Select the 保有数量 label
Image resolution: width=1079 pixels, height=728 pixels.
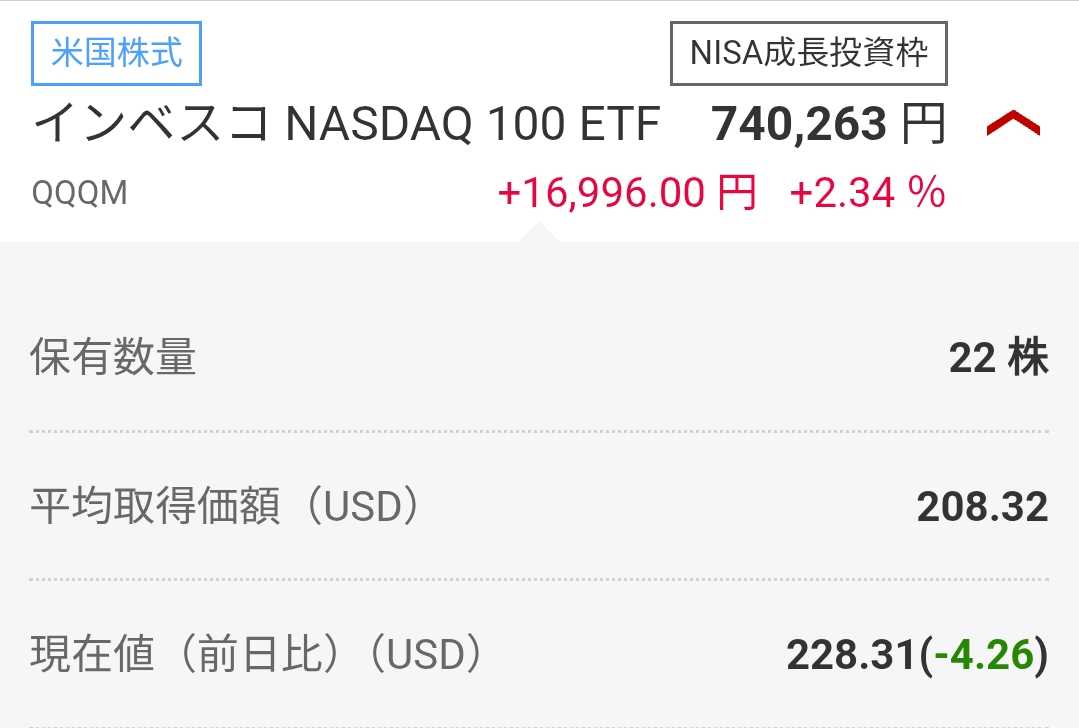coord(113,357)
